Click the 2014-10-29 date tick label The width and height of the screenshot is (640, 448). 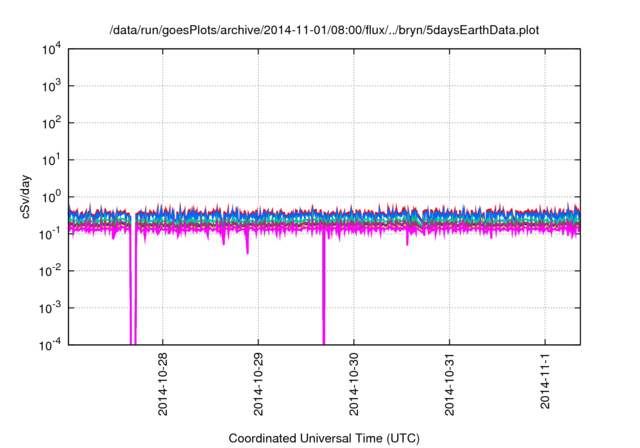[x=258, y=384]
